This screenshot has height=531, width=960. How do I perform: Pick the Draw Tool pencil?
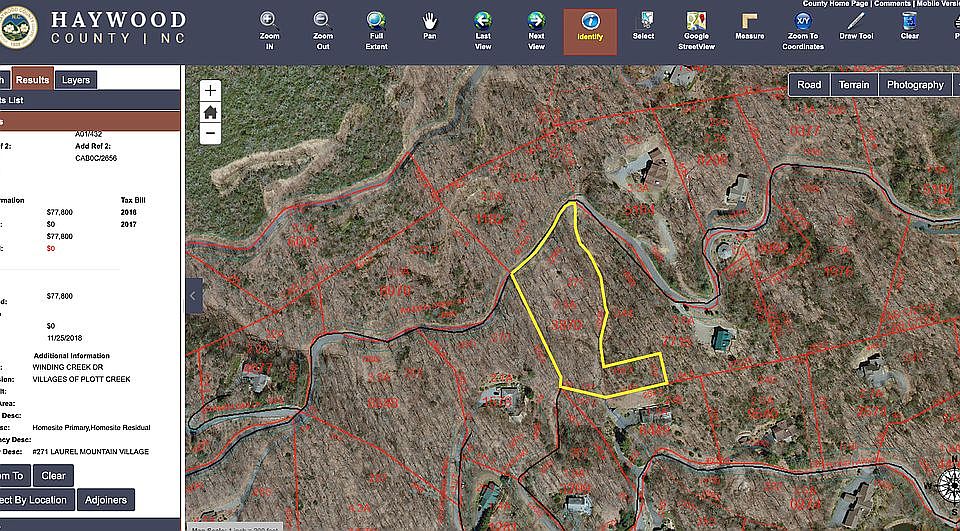pos(856,26)
